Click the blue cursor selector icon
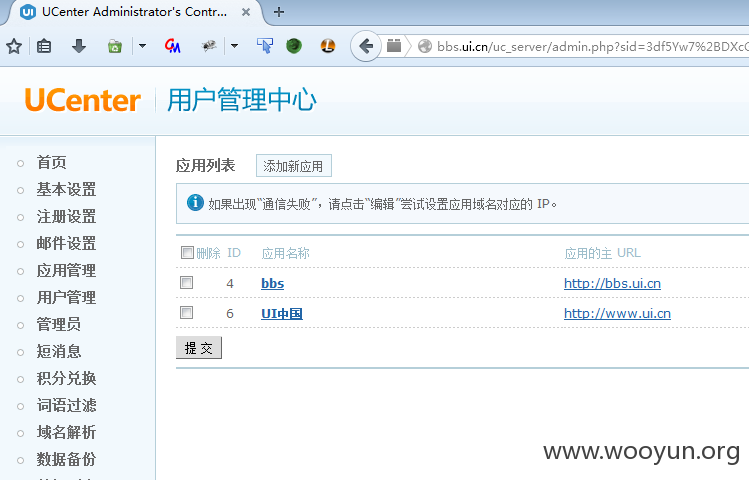This screenshot has height=480, width=749. point(265,46)
